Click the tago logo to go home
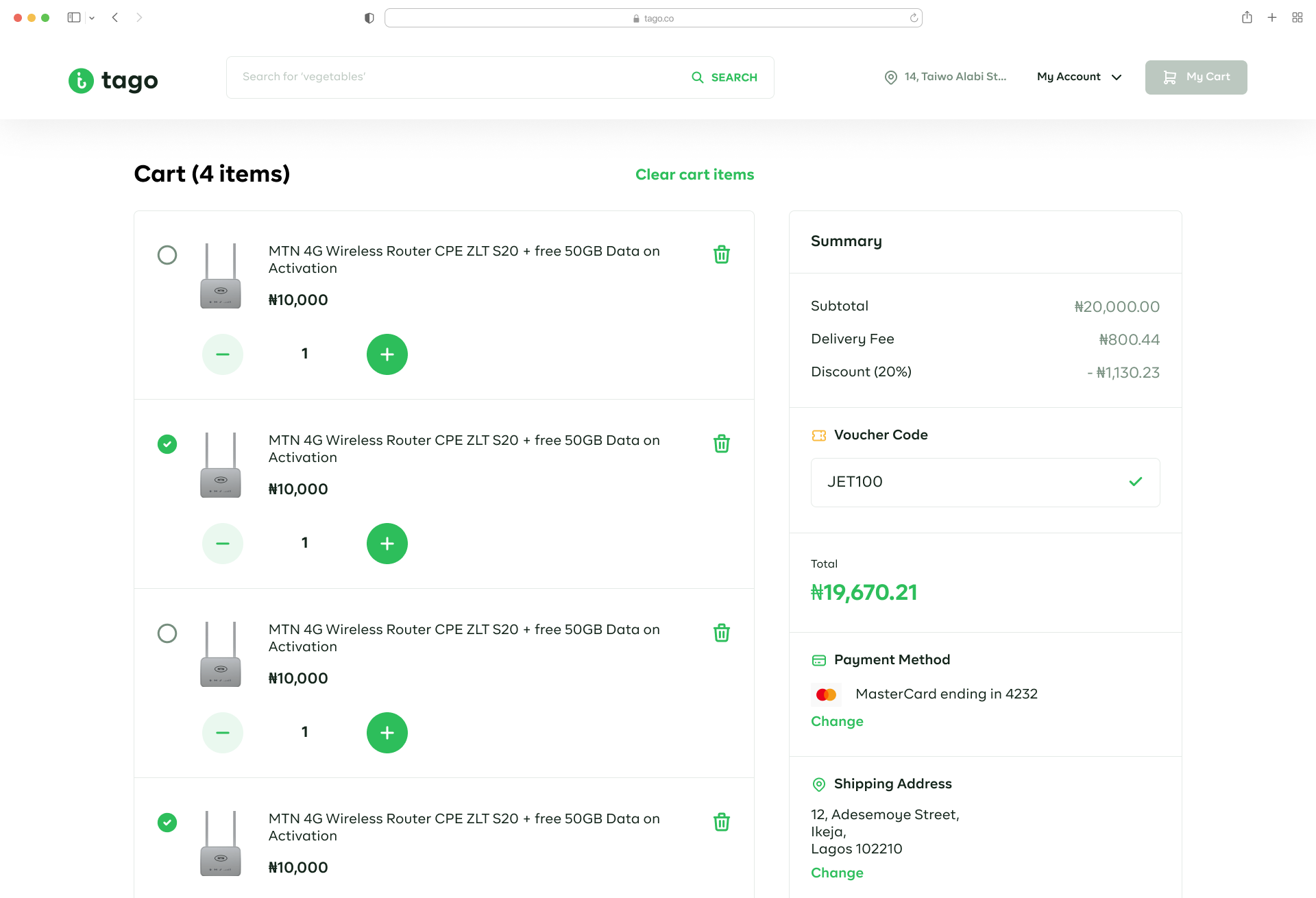 coord(112,81)
